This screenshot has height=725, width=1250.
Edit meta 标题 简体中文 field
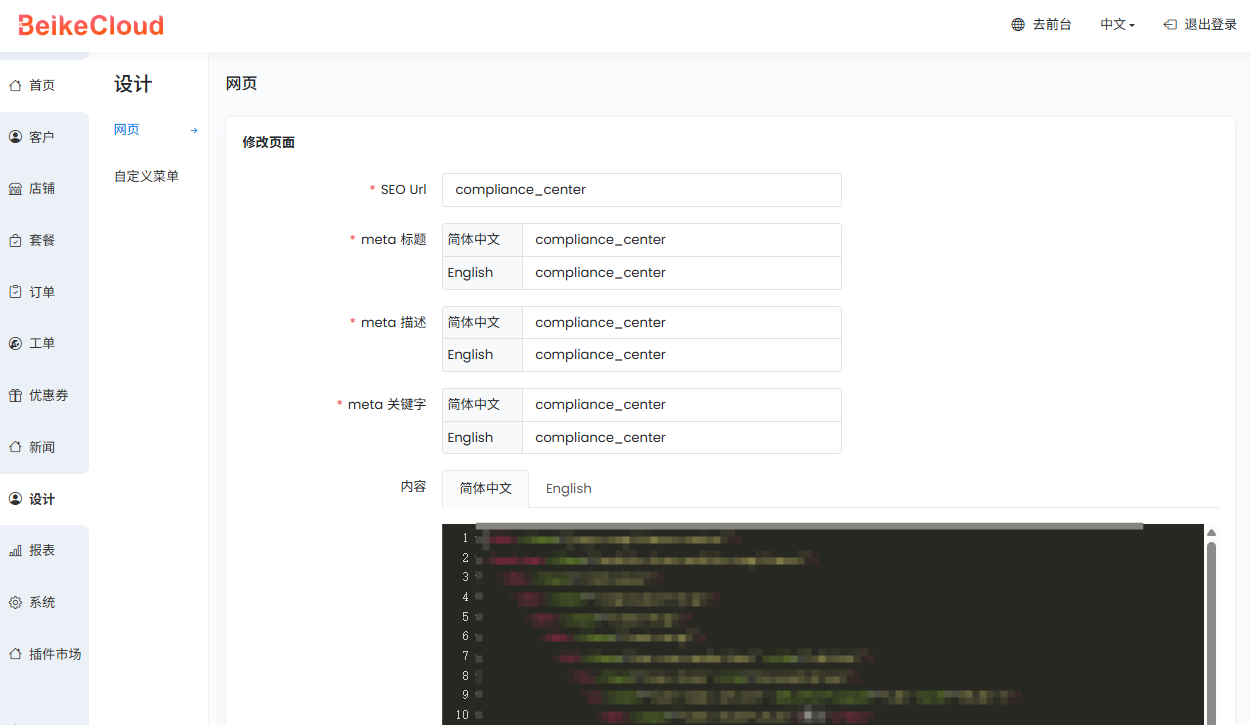pyautogui.click(x=681, y=240)
